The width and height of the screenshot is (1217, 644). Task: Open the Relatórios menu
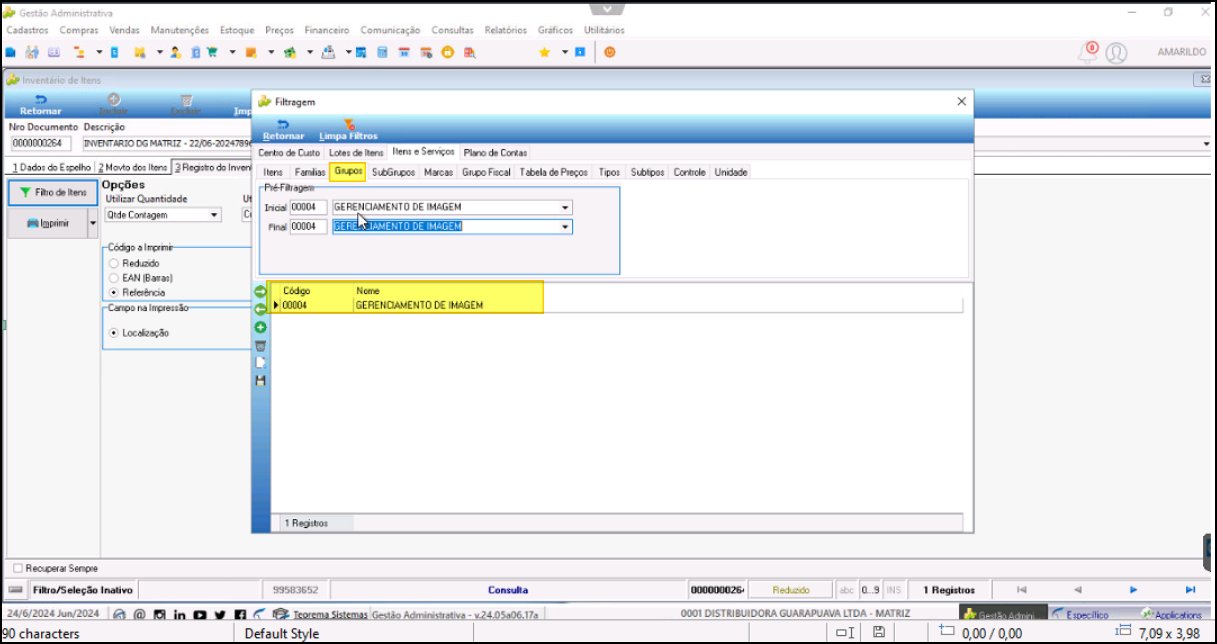pyautogui.click(x=506, y=30)
